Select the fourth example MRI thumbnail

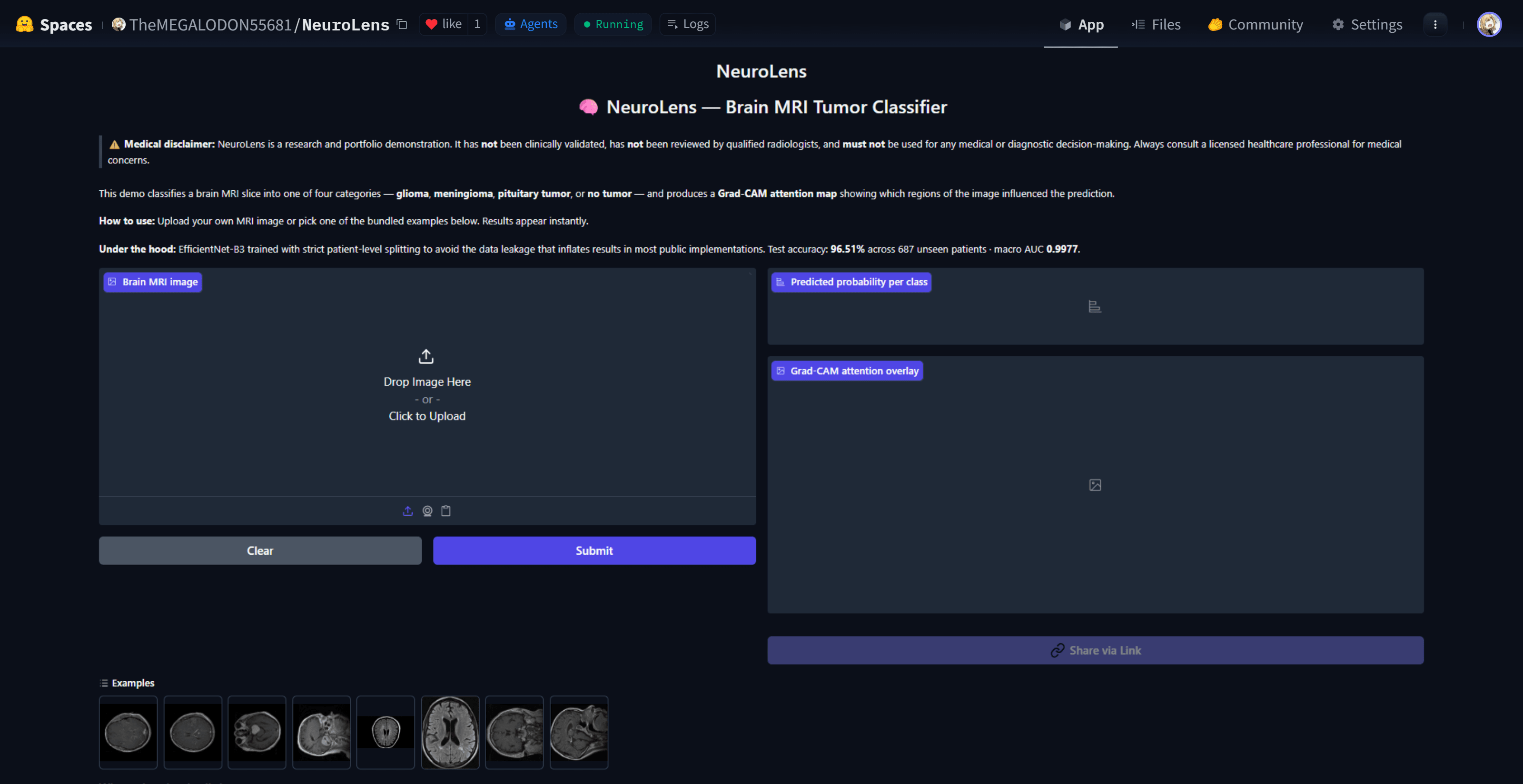point(322,733)
